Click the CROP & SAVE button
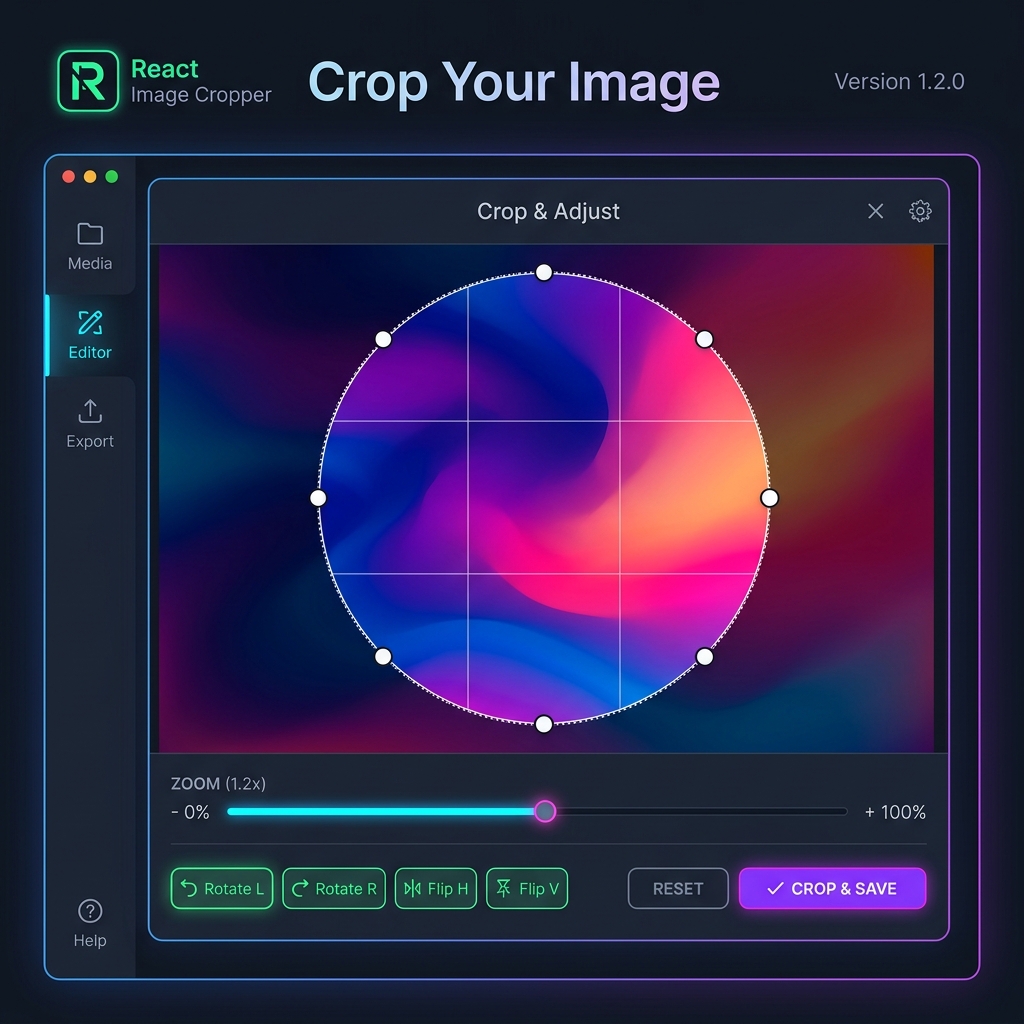 click(x=833, y=888)
